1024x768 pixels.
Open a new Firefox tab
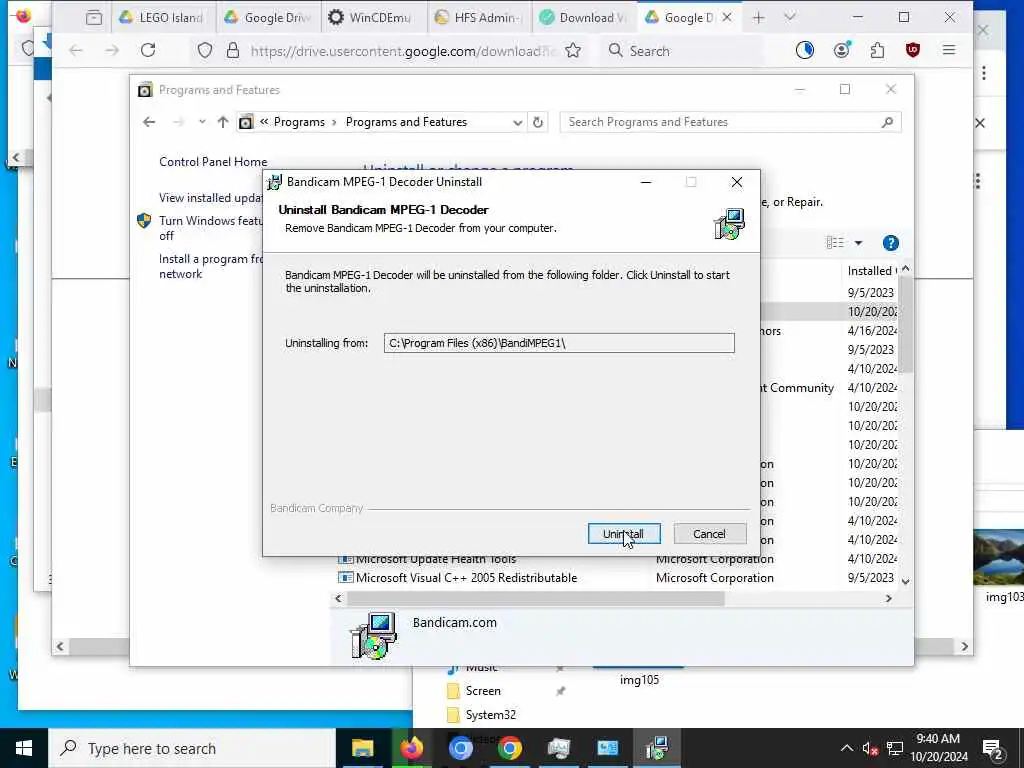(758, 18)
